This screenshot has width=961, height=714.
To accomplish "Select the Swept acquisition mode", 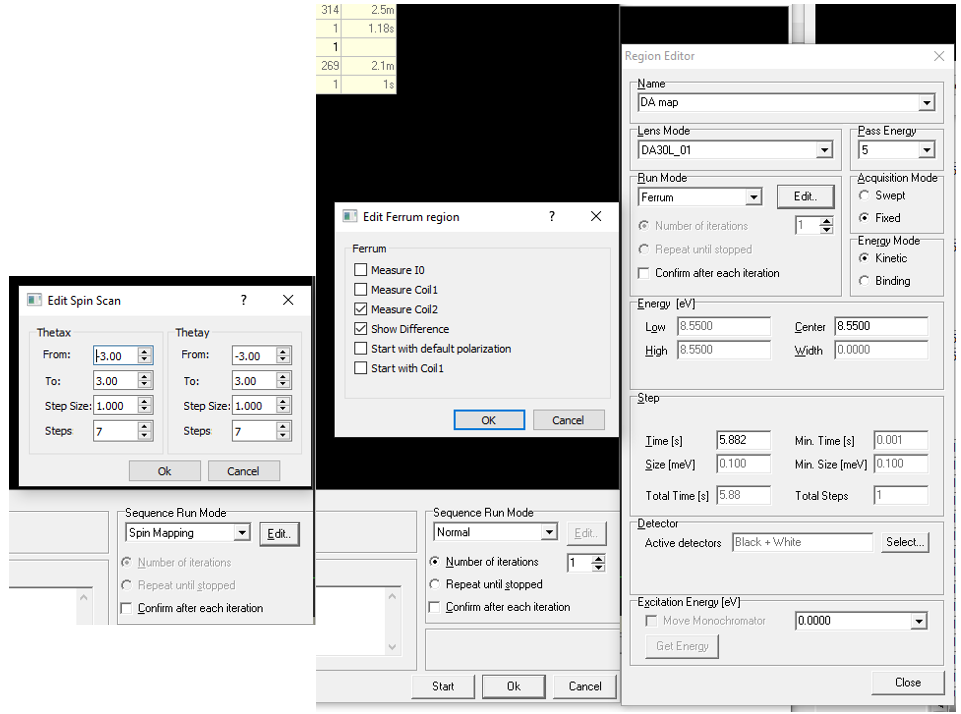I will point(865,196).
